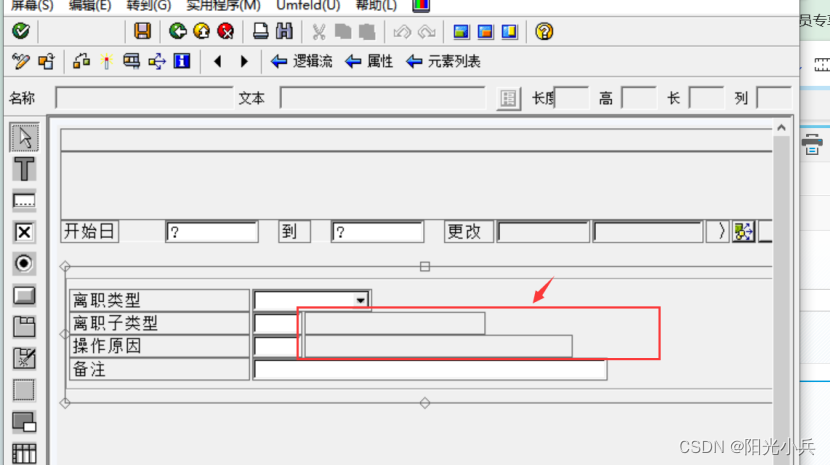Click the 属性 button
831x465 pixels.
(x=369, y=62)
